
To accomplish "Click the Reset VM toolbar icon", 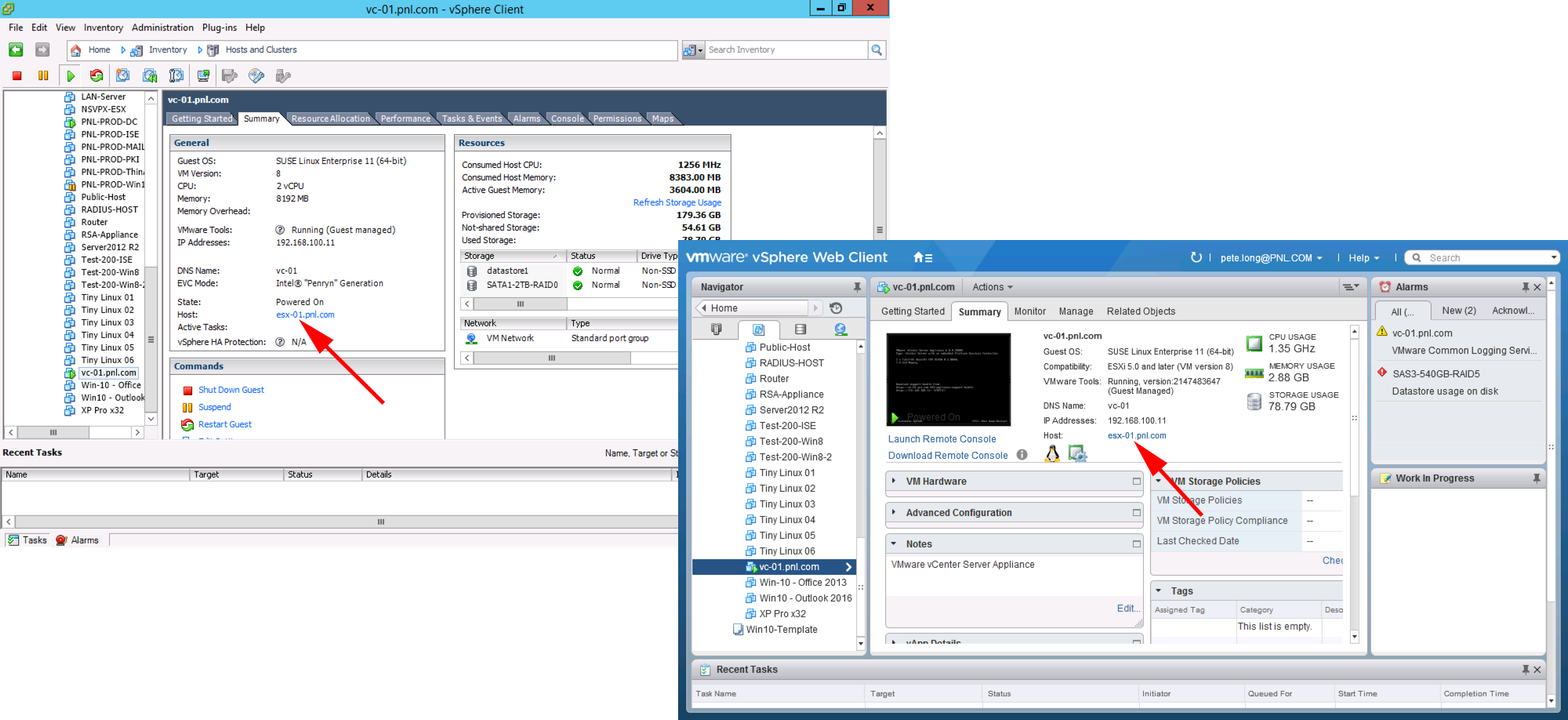I will point(96,76).
